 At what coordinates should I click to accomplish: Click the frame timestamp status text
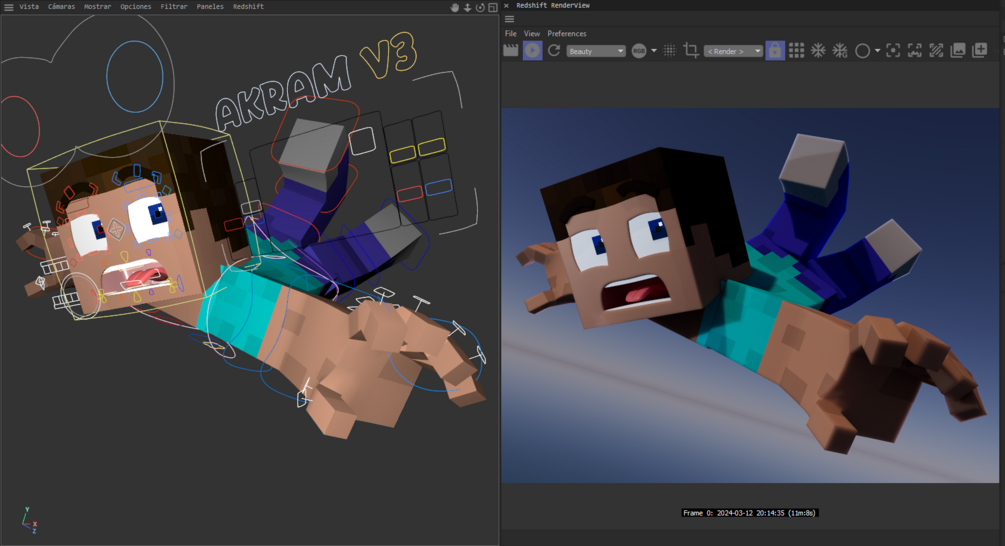click(749, 513)
